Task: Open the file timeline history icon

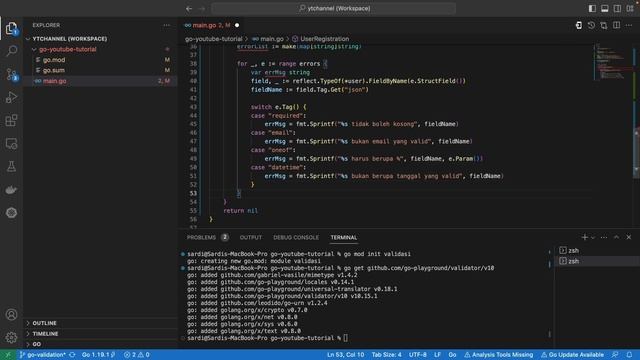Action: pos(591,25)
